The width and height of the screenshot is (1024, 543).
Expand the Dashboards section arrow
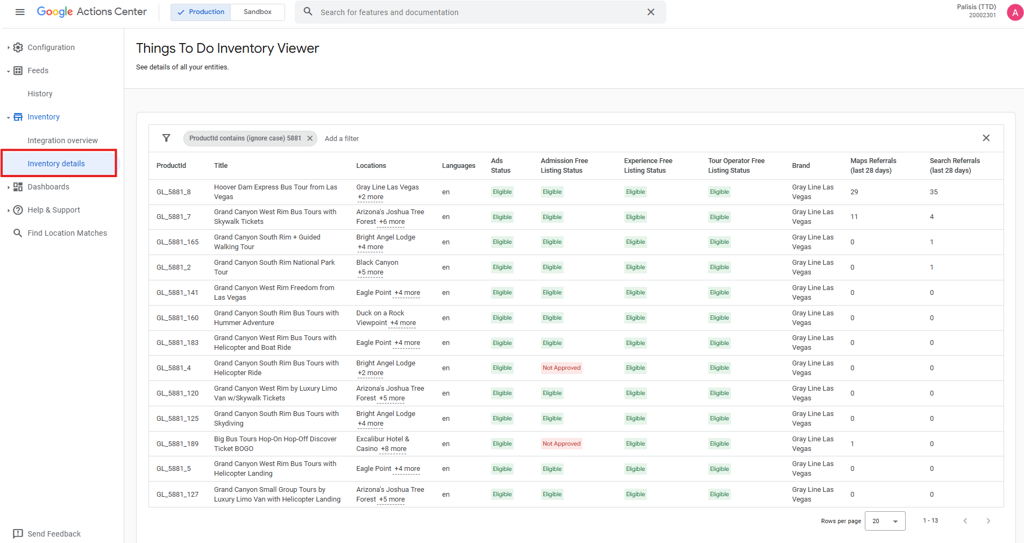click(8, 187)
